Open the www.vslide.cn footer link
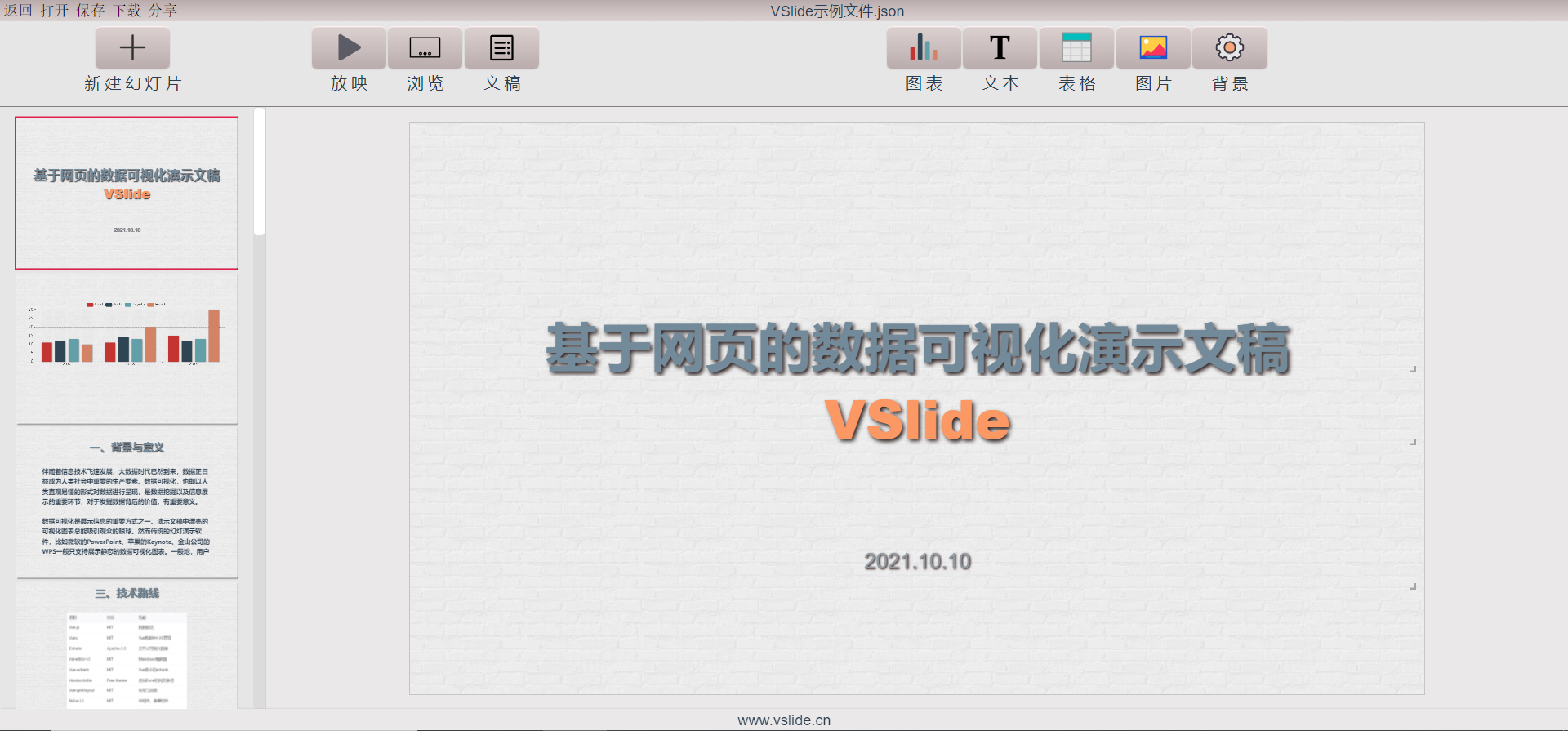The image size is (1568, 731). coord(784,720)
